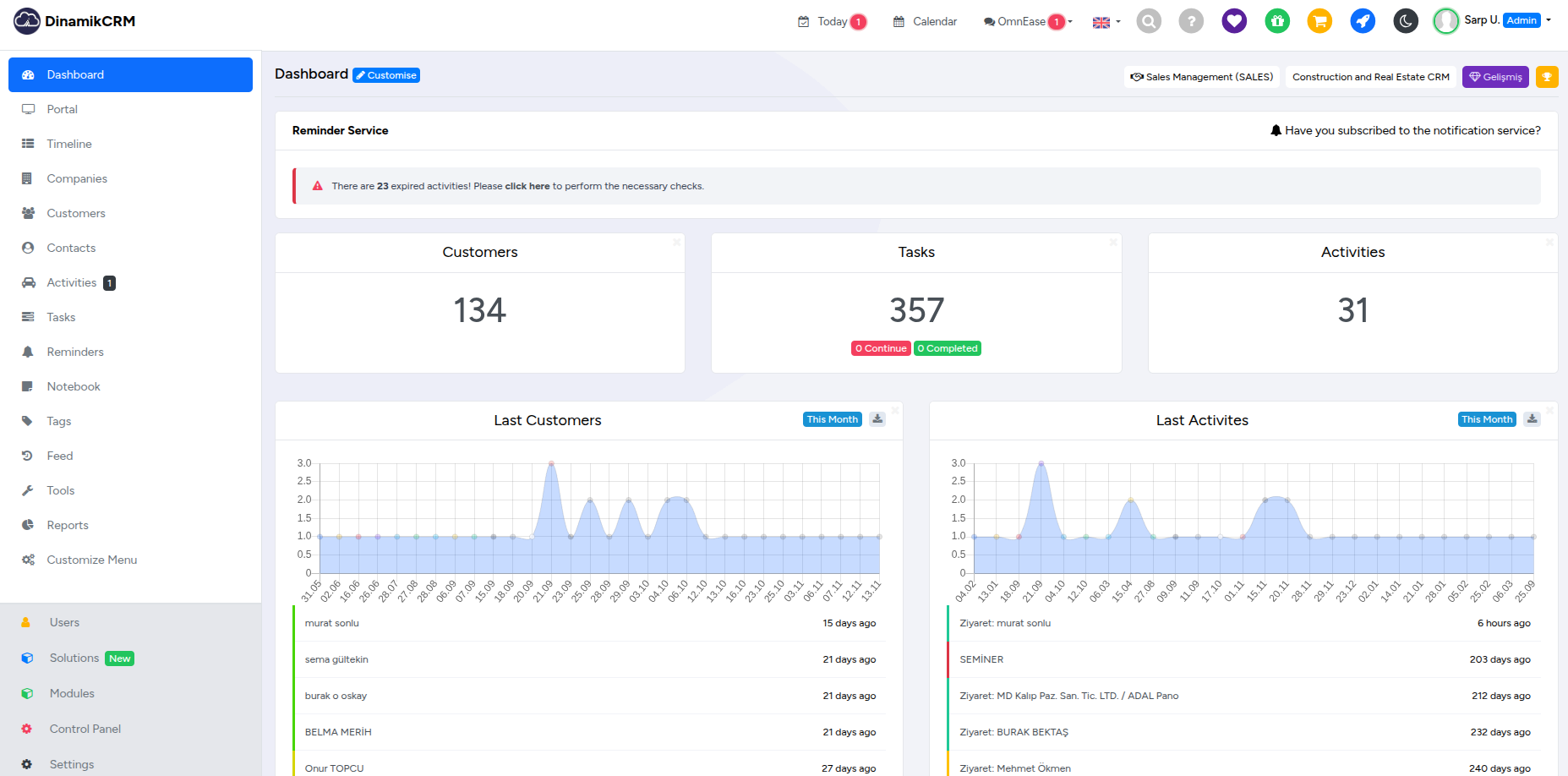Follow the 'click here' expired activities link
The height and width of the screenshot is (776, 1568).
[527, 186]
